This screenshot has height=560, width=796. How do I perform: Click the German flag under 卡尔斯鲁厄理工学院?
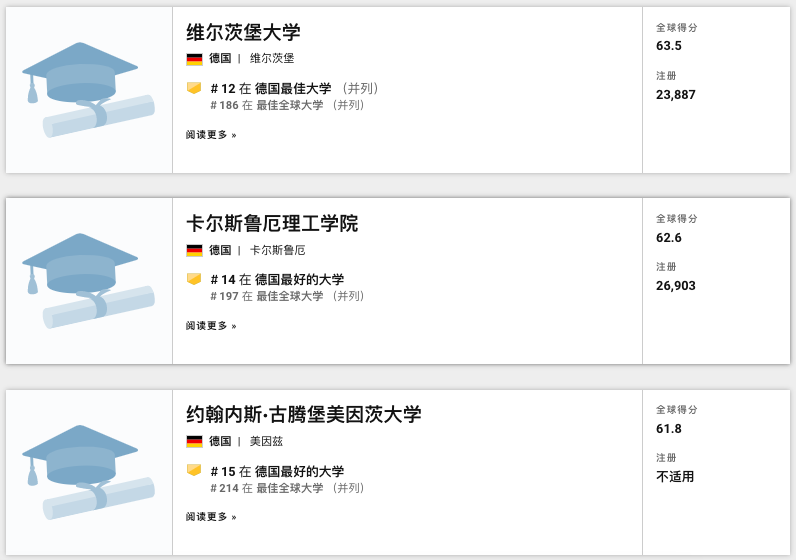tap(194, 250)
